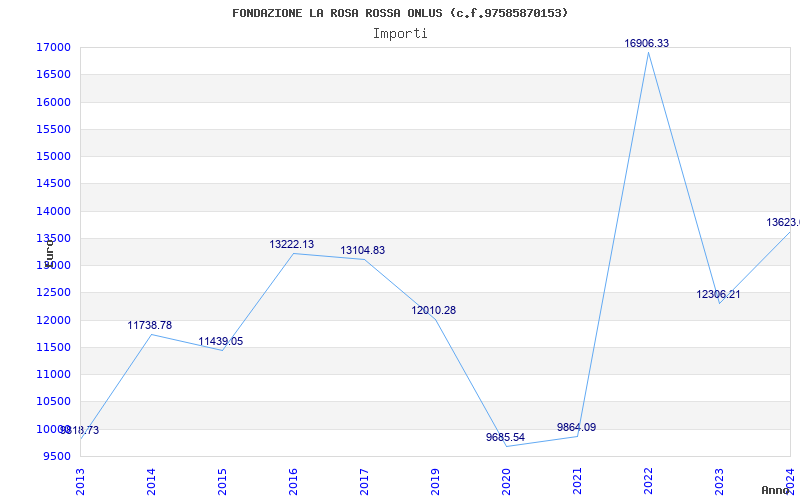Viewport: 800px width, 500px height.
Task: Click x-axis year 2020
Action: click(506, 481)
